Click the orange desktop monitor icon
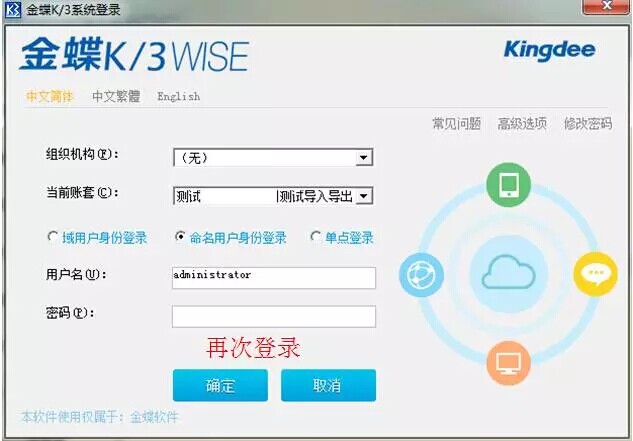Image resolution: width=633 pixels, height=441 pixels. (x=508, y=363)
